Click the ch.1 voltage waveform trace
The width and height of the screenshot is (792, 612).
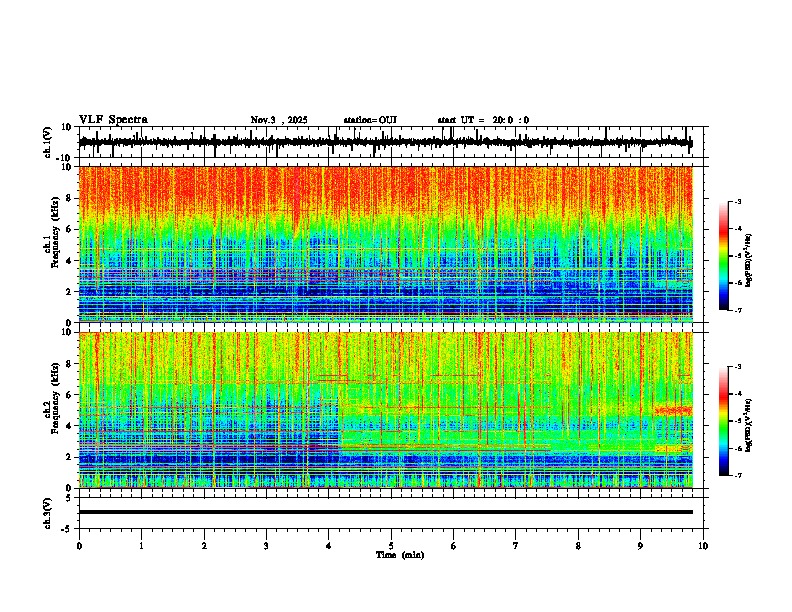point(385,142)
